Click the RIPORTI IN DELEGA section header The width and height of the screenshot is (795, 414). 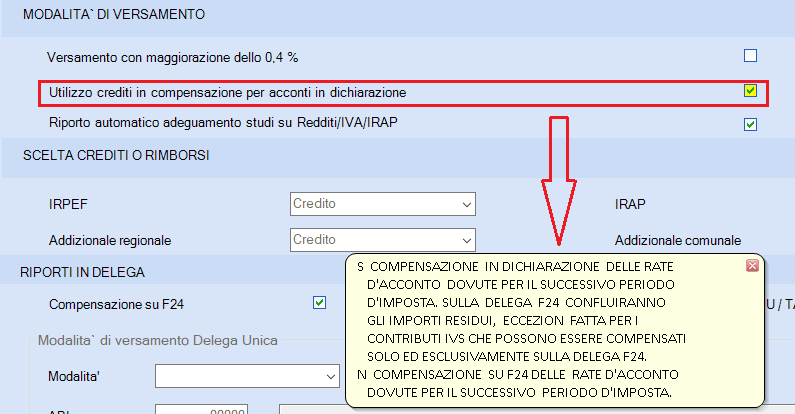[83, 273]
